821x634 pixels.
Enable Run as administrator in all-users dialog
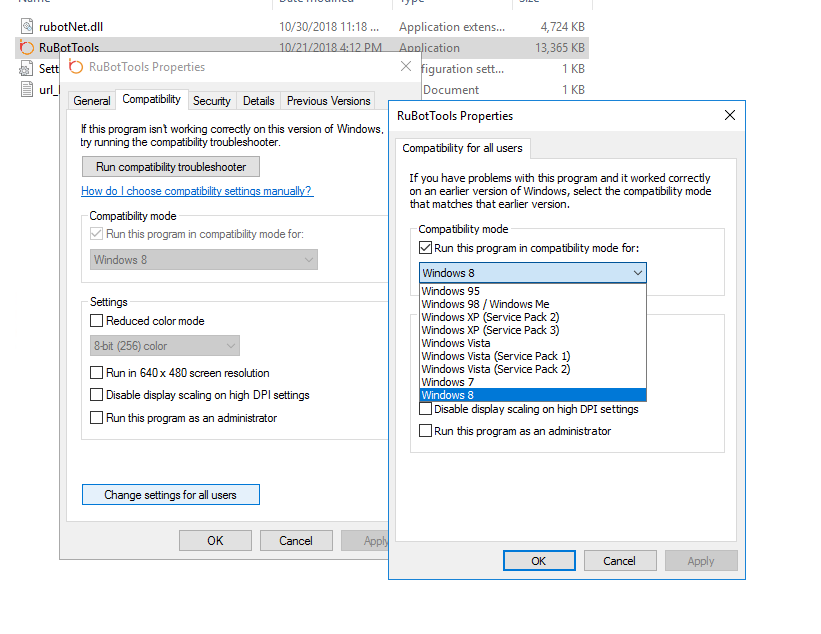pos(426,431)
